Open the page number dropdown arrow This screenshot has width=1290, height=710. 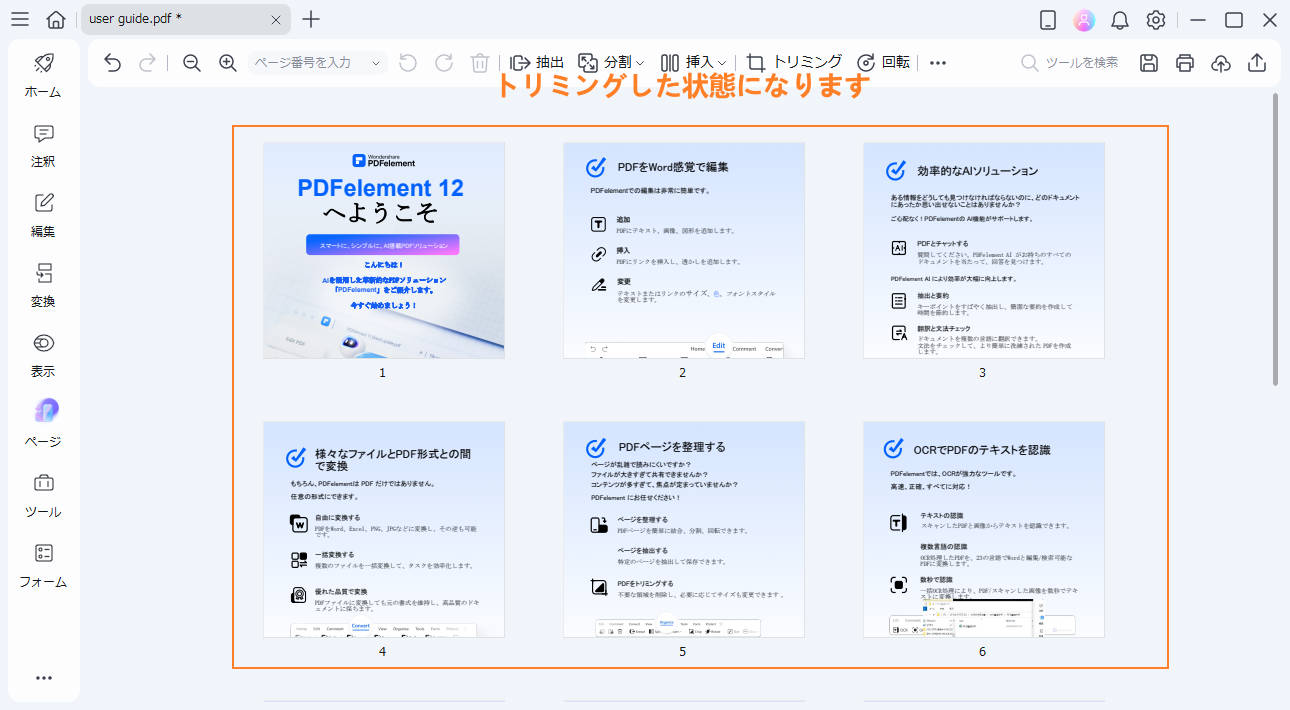click(376, 63)
